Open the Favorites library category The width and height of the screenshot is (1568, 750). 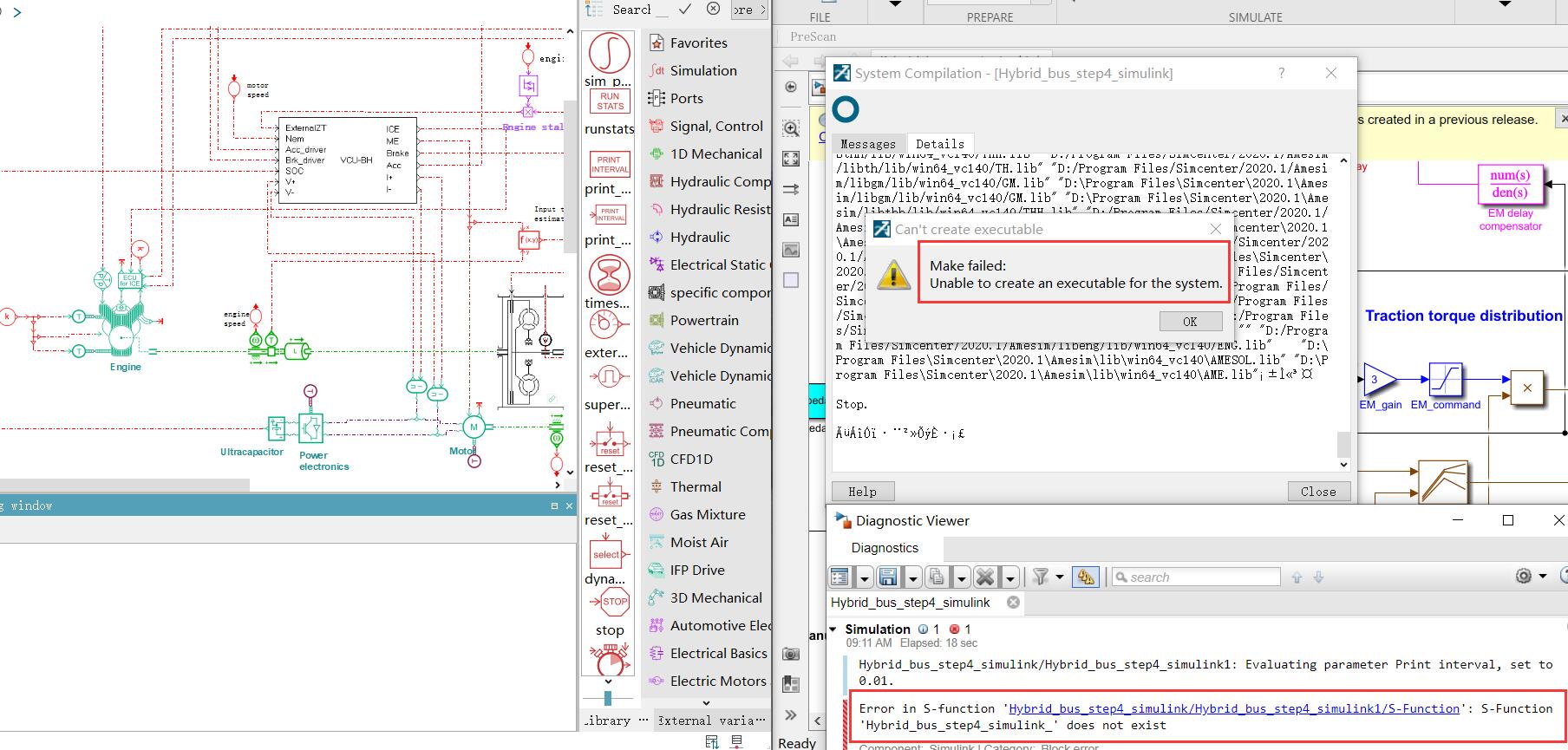click(x=698, y=42)
